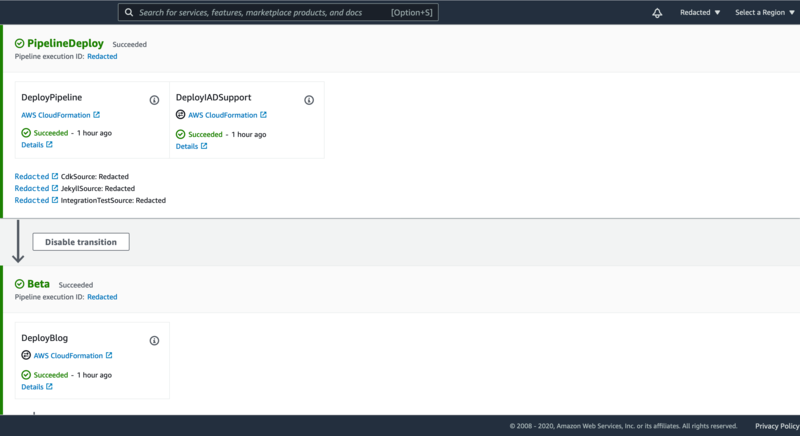This screenshot has height=436, width=800.
Task: Click external icon beside JekyllSource link
Action: 55,188
